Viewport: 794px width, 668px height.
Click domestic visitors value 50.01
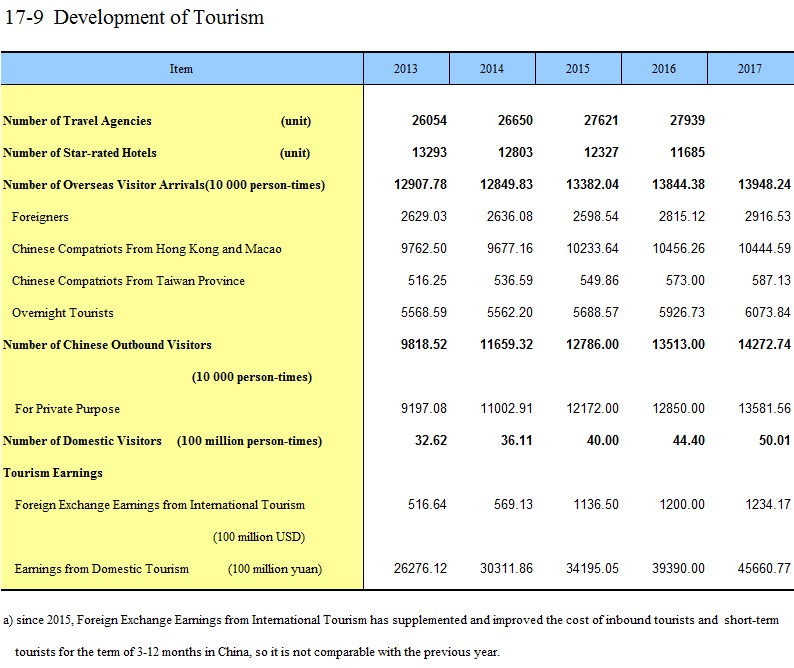point(775,441)
